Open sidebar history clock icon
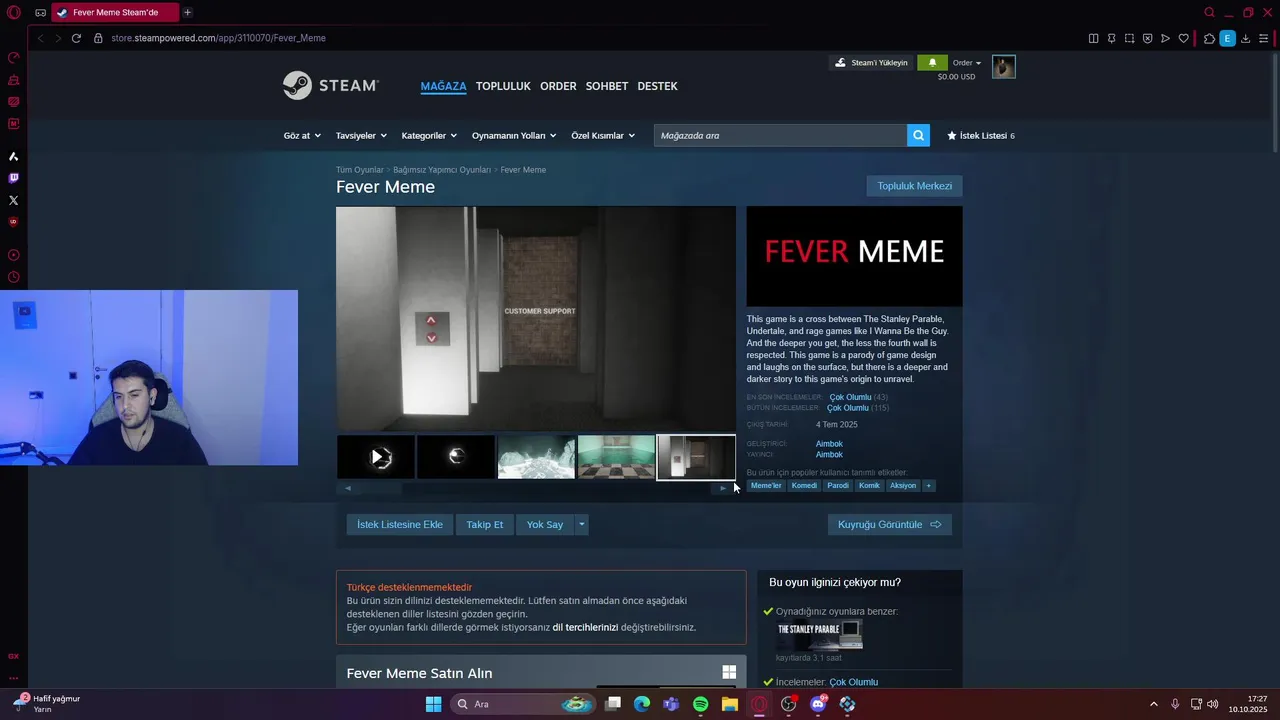Viewport: 1280px width, 720px height. click(13, 277)
